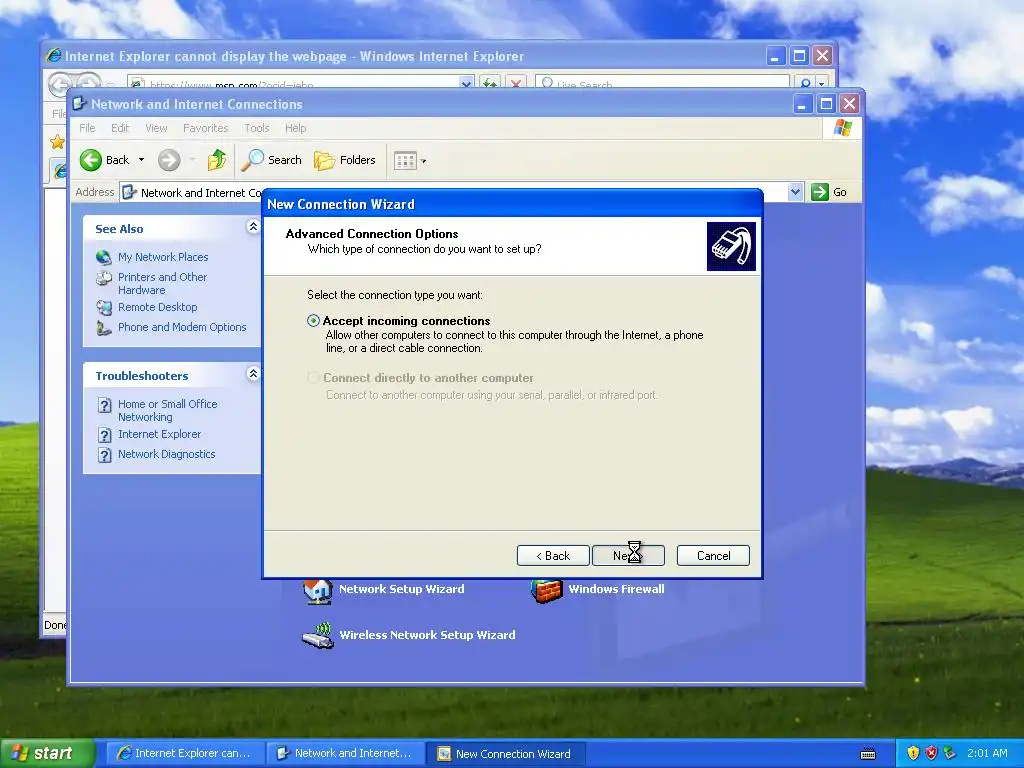Click Live Search field in Internet Explorer
1024x768 pixels.
pos(662,82)
